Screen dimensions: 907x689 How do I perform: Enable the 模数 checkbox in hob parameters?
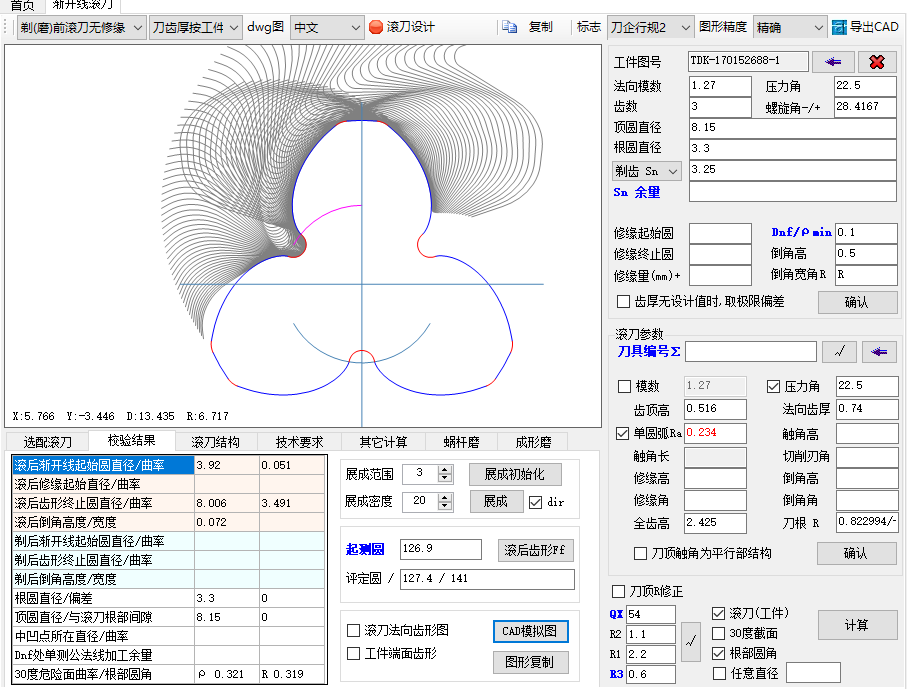[625, 387]
